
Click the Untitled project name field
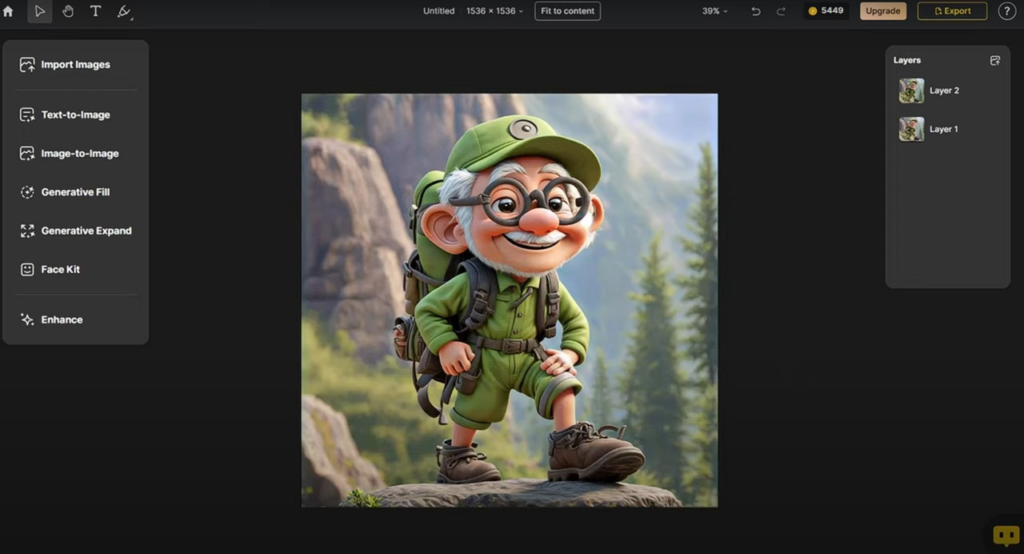coord(438,11)
